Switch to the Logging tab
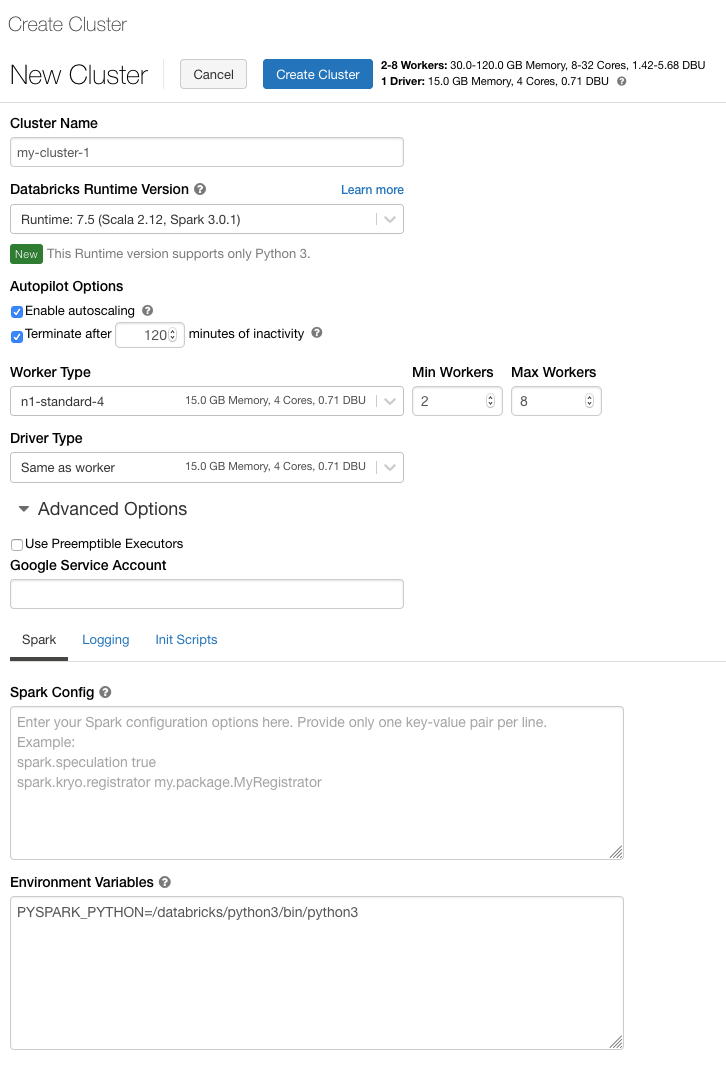Viewport: 726px width, 1089px height. [106, 640]
